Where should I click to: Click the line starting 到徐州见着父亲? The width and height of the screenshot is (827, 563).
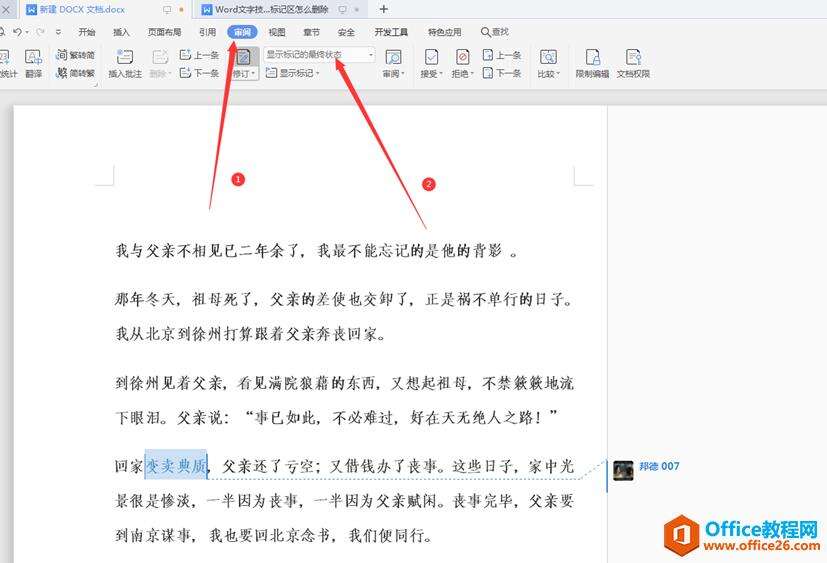tap(344, 383)
